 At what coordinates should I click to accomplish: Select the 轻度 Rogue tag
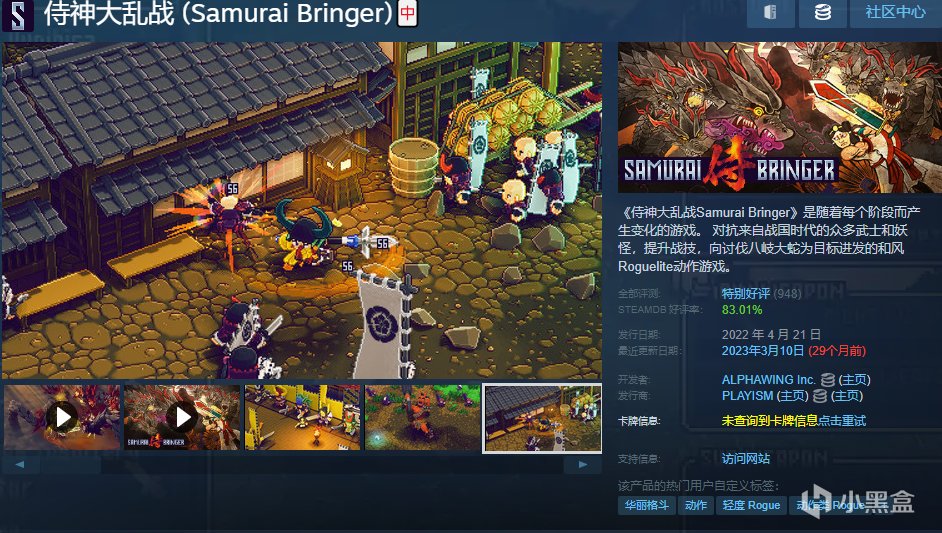752,505
